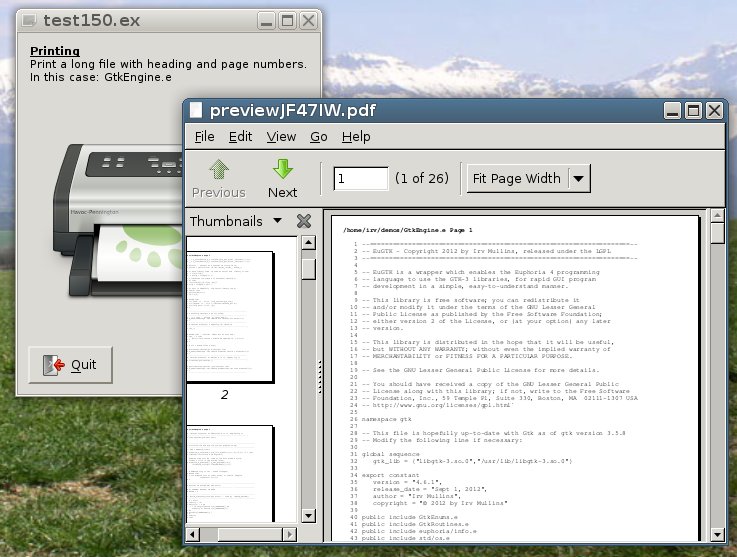
Task: Expand the Thumbnails sidebar selector
Action: [277, 221]
